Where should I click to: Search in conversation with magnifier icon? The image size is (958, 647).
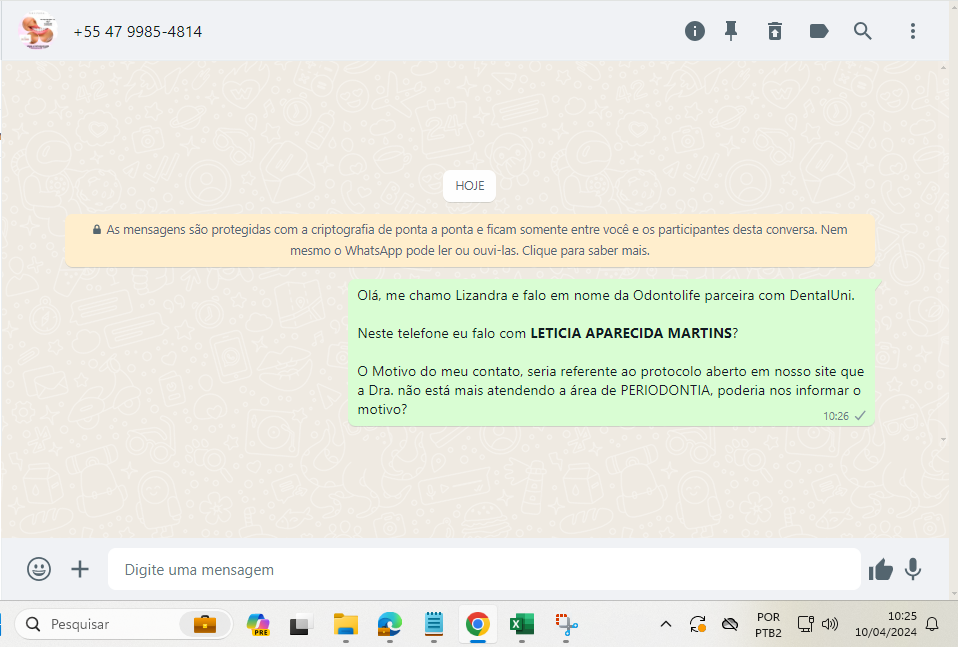863,31
